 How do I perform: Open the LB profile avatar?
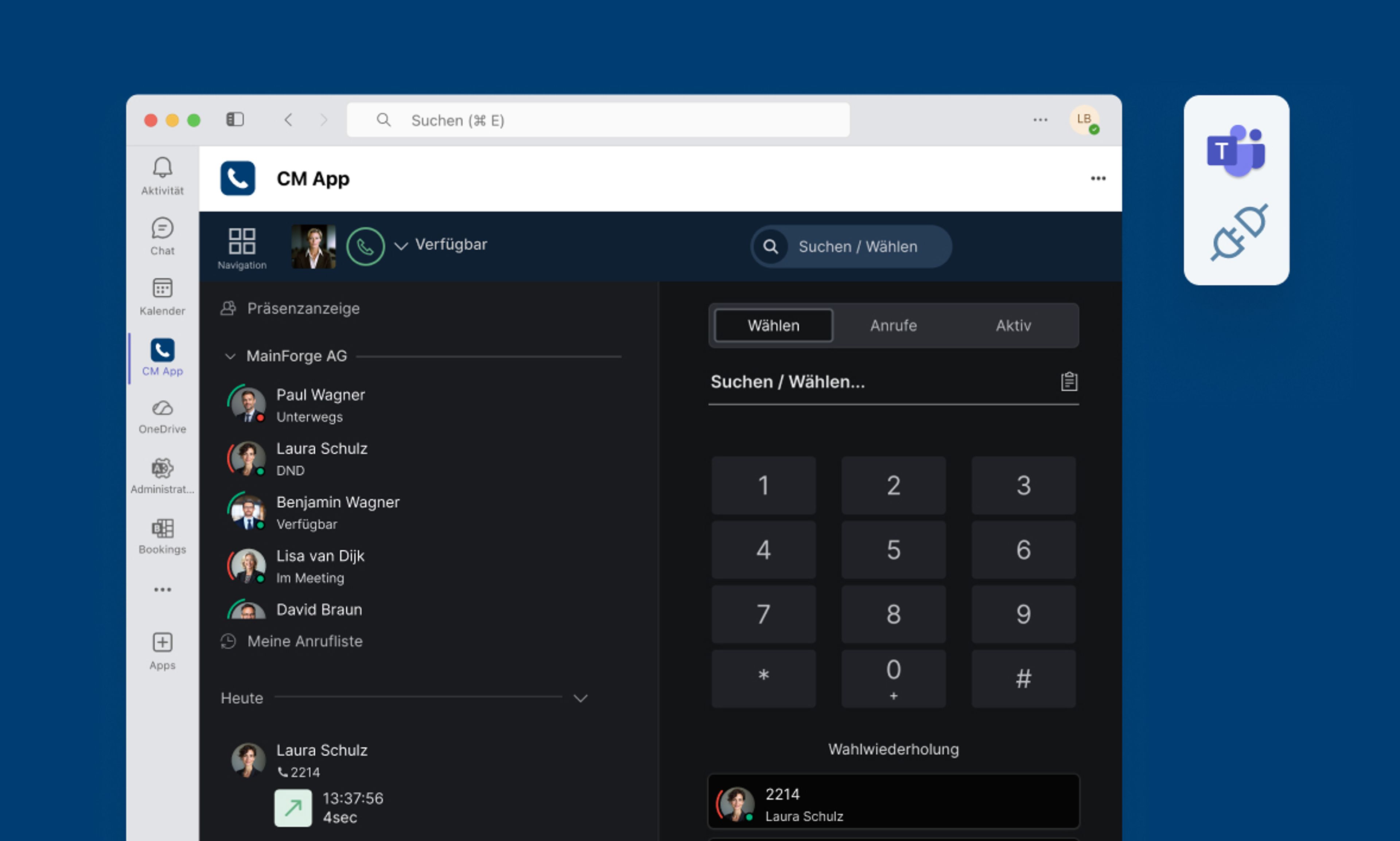pos(1084,120)
